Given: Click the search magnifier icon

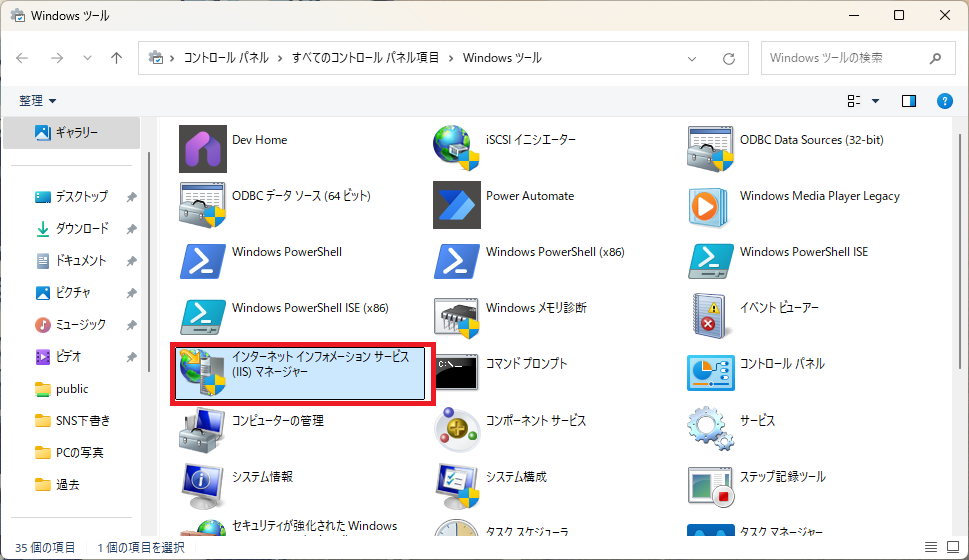Looking at the screenshot, I should [935, 58].
